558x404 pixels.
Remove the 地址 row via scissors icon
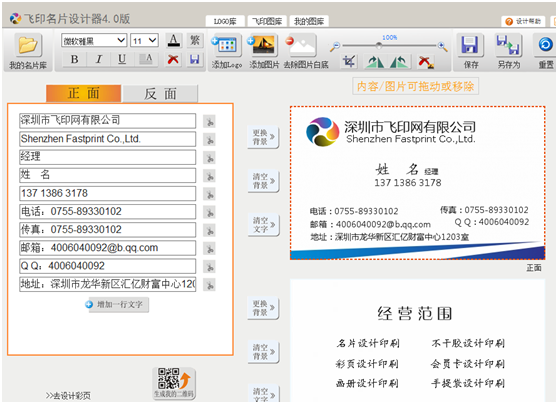pyautogui.click(x=209, y=285)
